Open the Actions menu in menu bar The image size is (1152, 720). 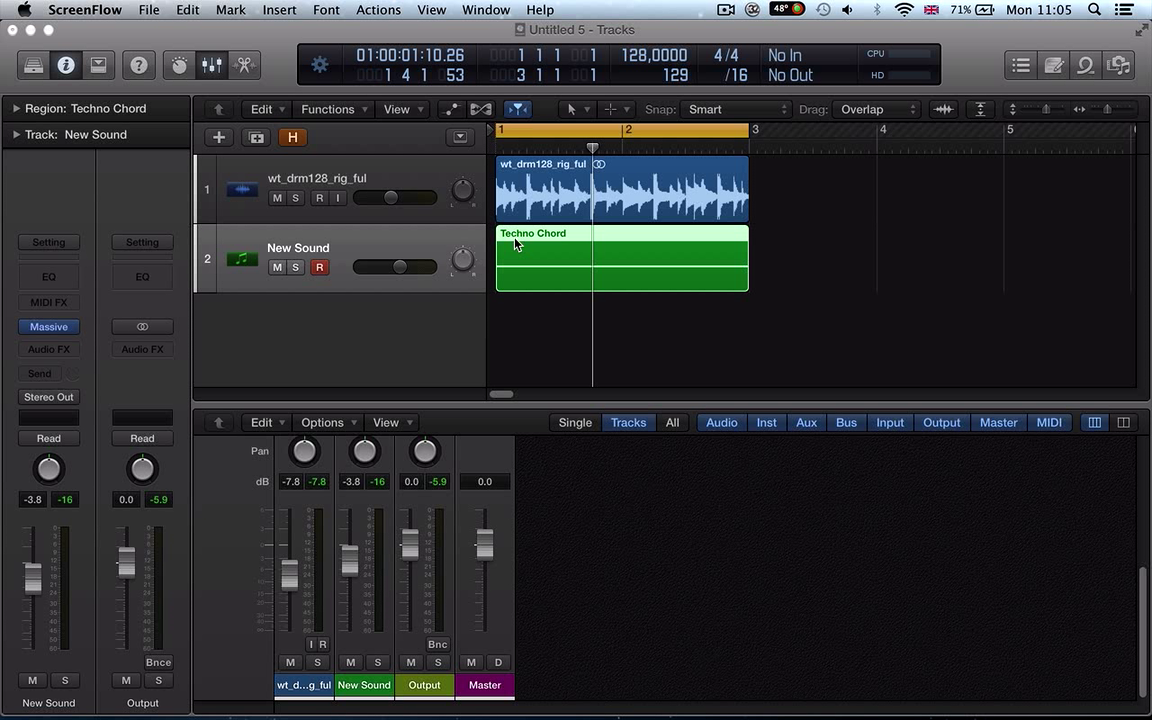tap(378, 10)
